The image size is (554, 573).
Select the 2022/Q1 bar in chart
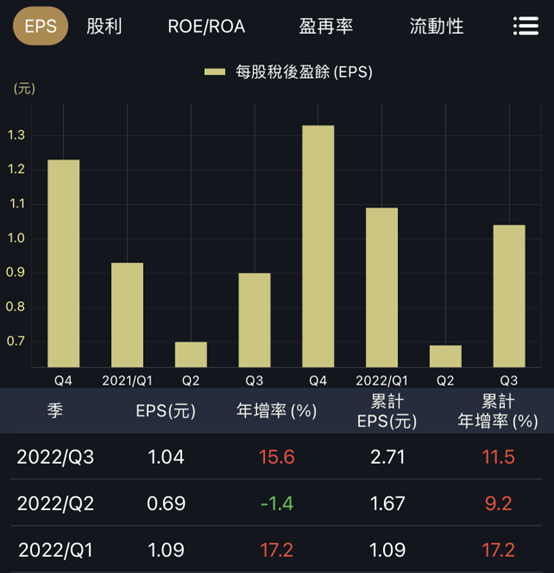[382, 287]
